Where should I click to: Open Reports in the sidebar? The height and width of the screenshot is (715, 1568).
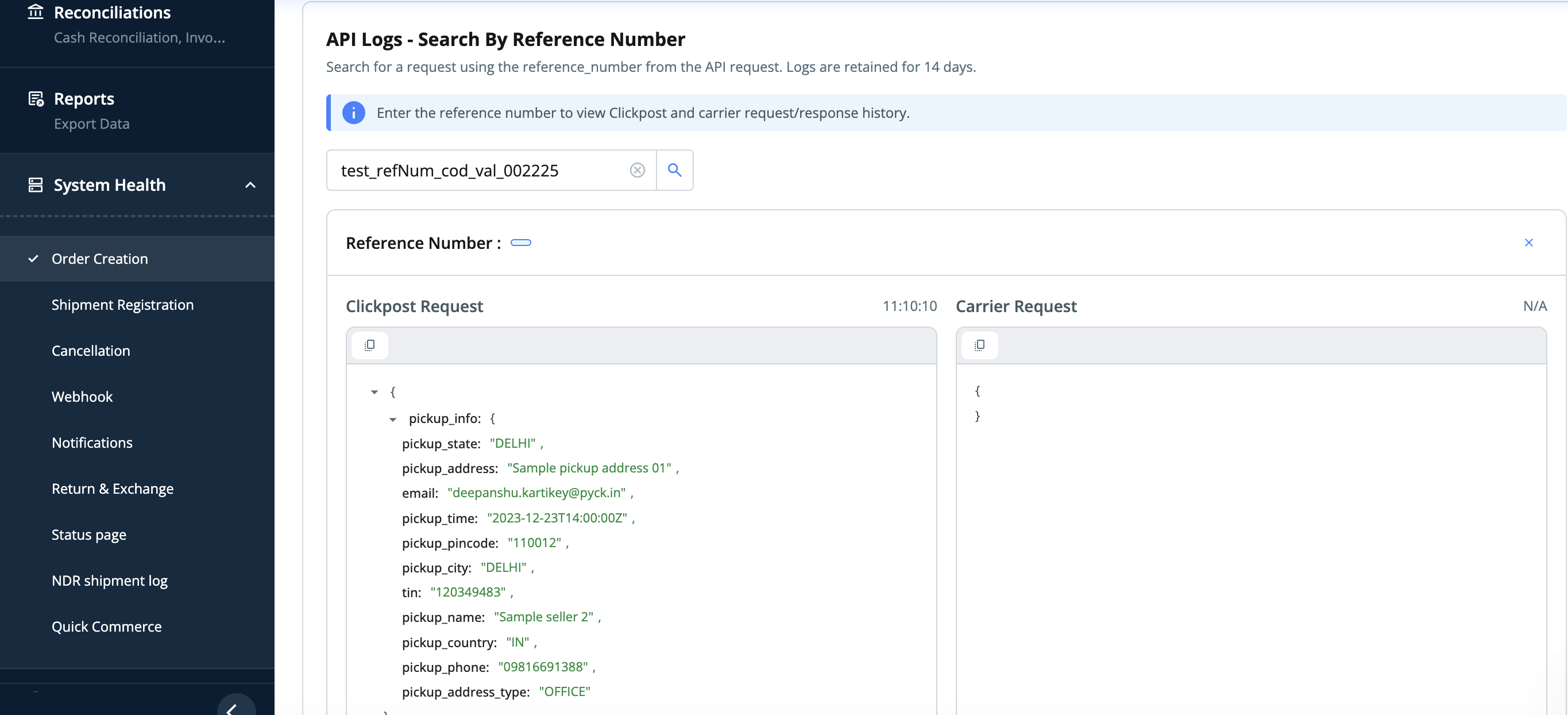coord(84,99)
